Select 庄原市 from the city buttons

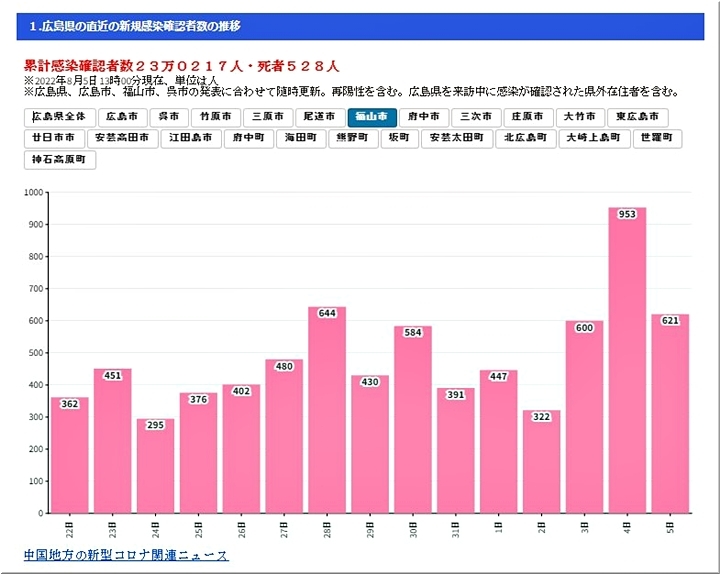click(528, 117)
